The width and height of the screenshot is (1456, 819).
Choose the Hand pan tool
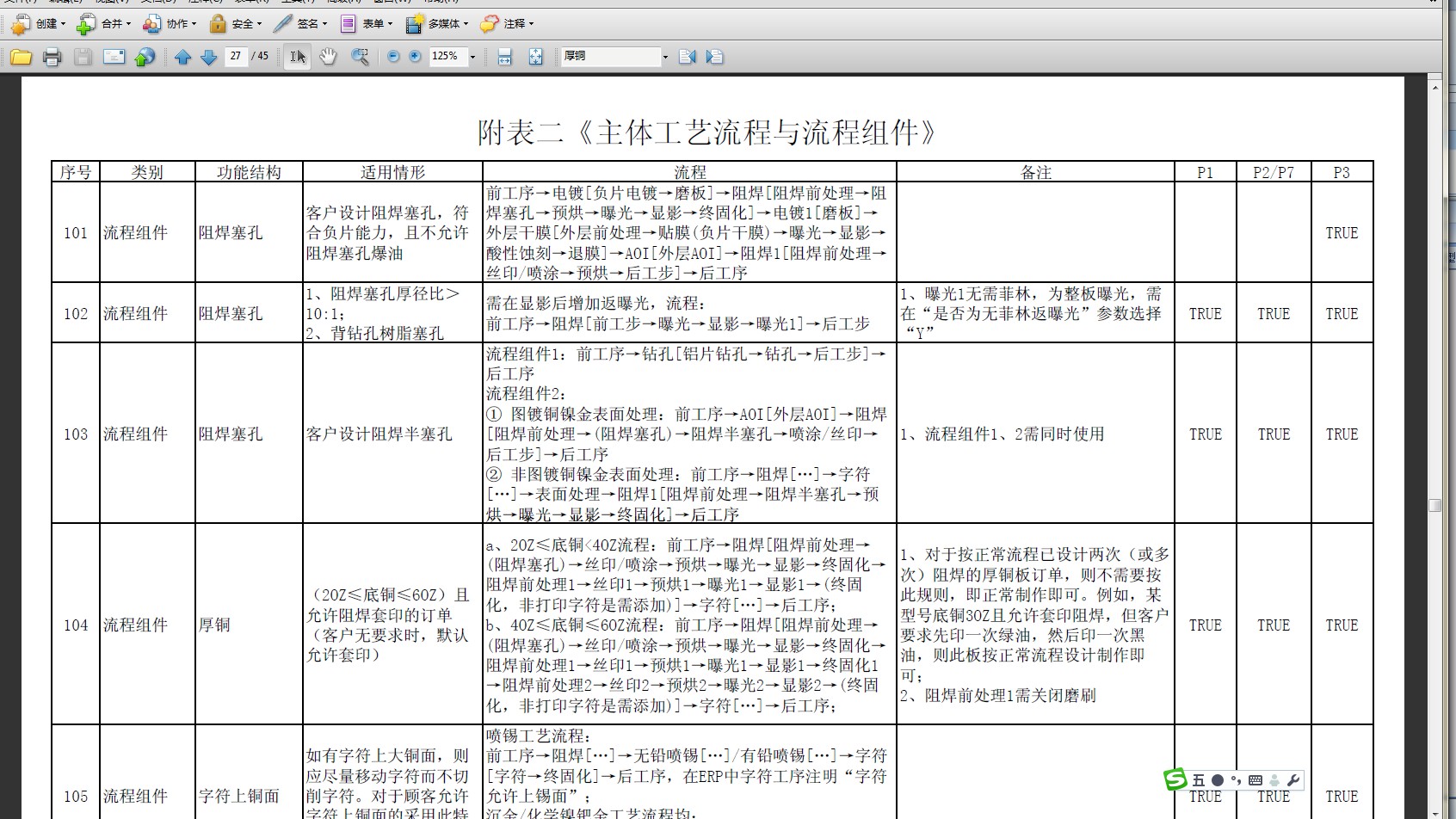tap(328, 57)
